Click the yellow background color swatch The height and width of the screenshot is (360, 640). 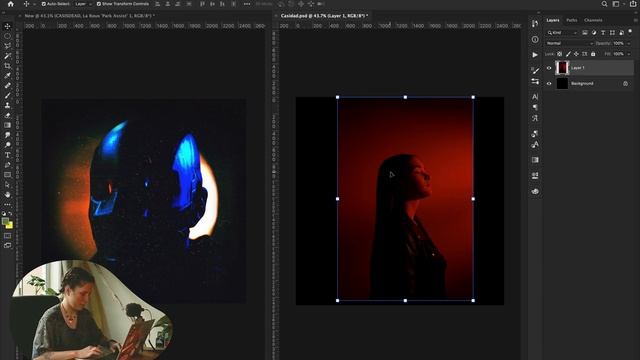pos(10,226)
